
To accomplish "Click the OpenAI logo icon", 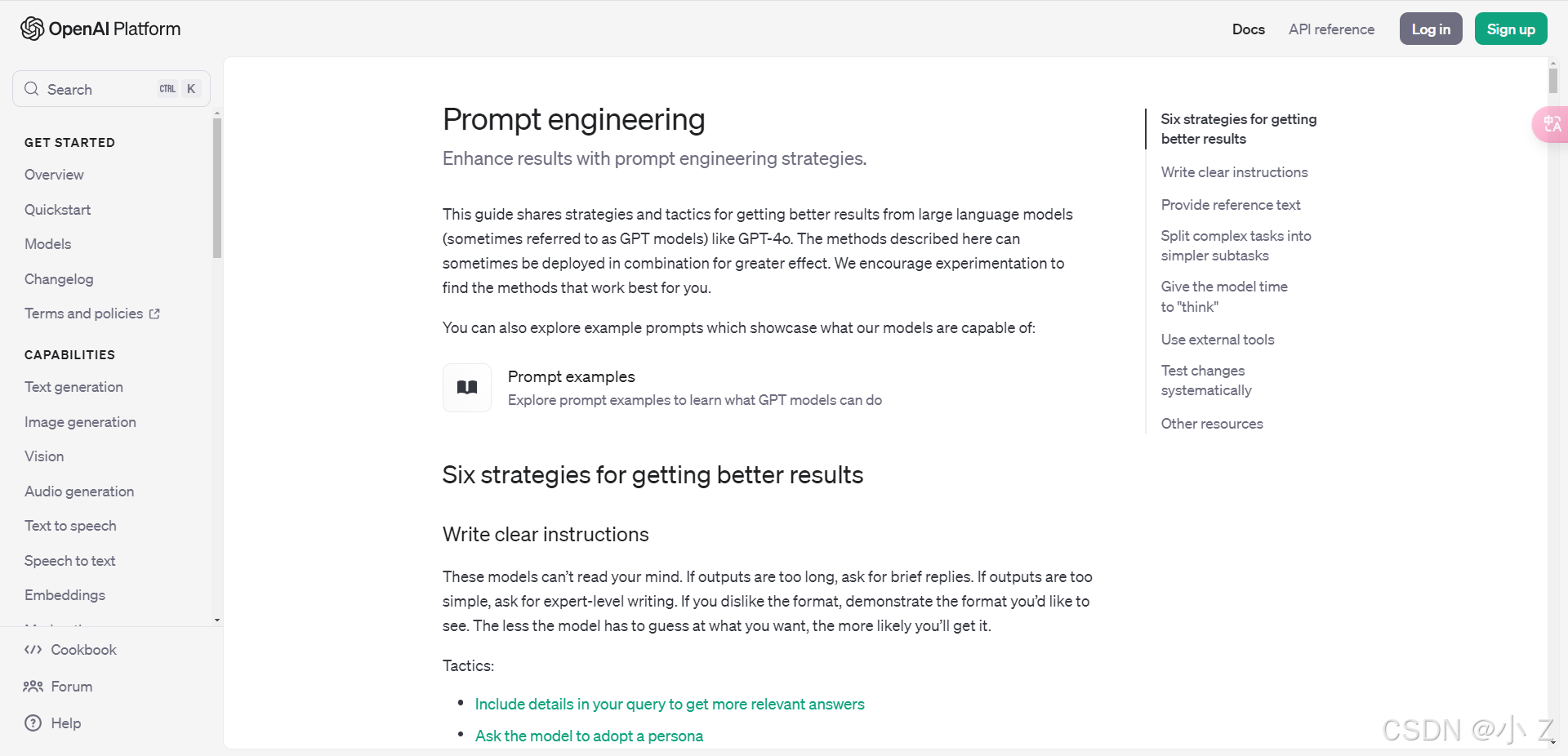I will [x=32, y=29].
